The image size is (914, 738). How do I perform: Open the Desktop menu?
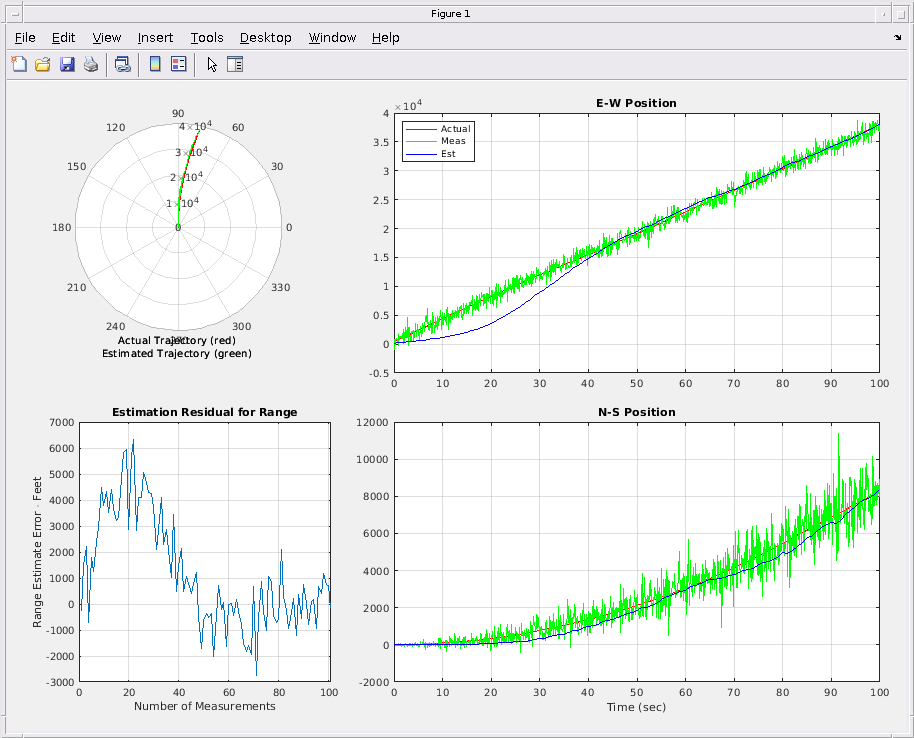pyautogui.click(x=265, y=38)
